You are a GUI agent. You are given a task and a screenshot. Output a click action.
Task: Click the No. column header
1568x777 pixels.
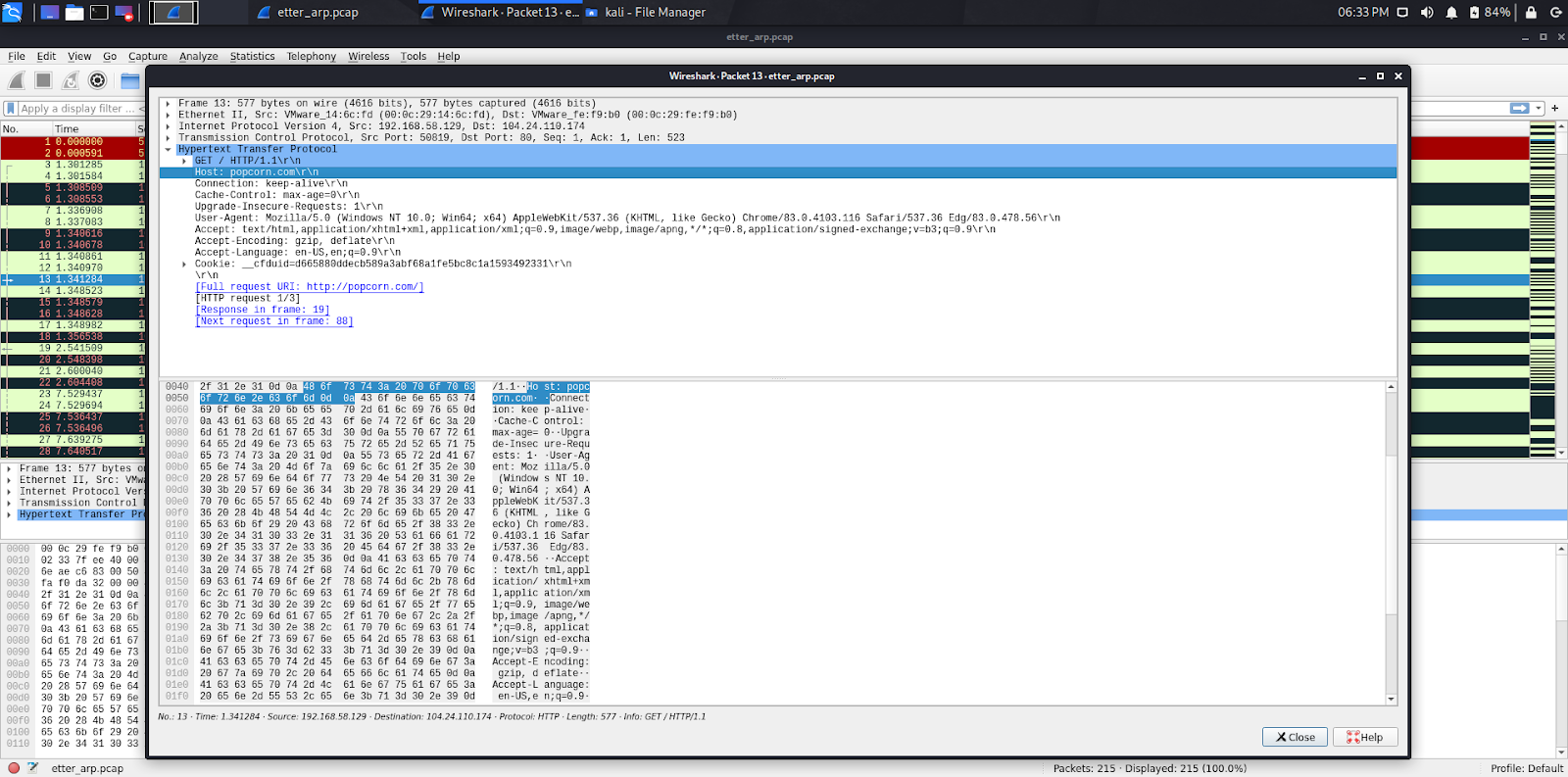[25, 129]
